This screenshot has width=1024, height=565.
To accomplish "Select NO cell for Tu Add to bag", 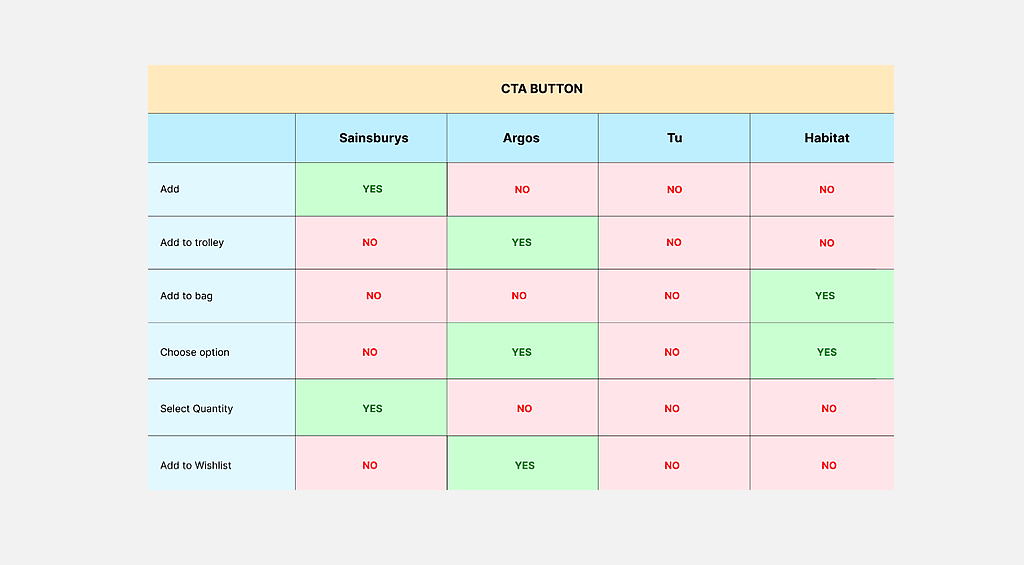I will pos(672,296).
